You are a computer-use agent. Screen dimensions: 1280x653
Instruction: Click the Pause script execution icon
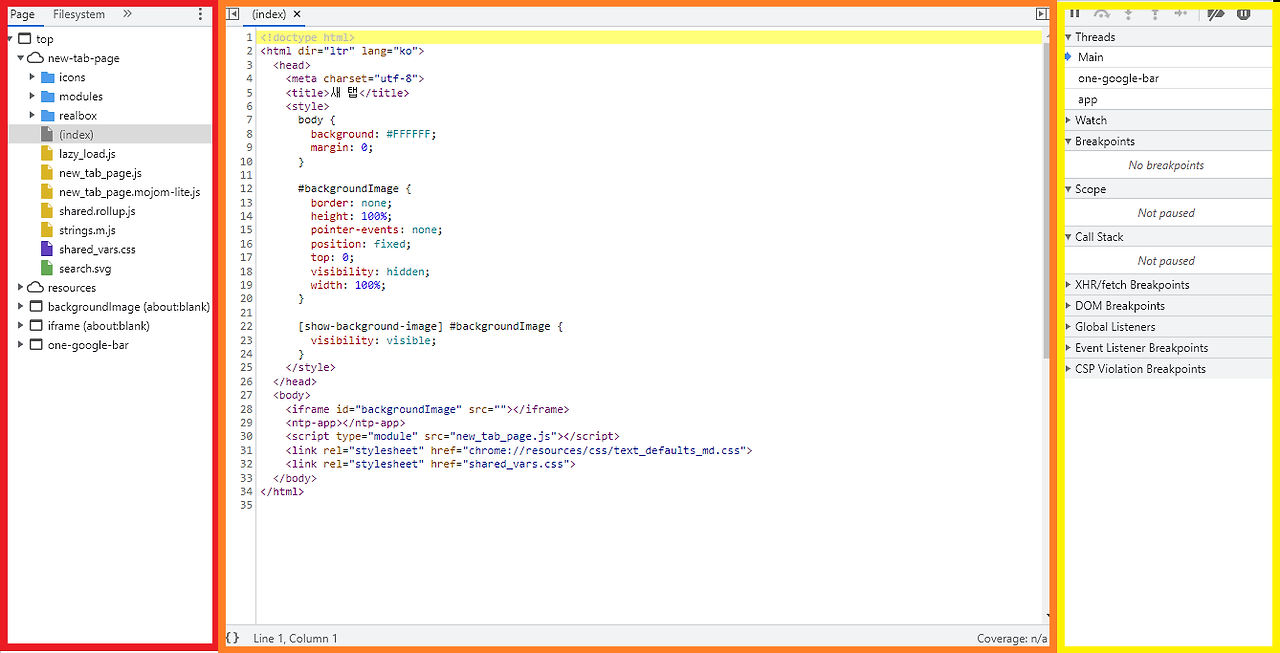[1075, 14]
